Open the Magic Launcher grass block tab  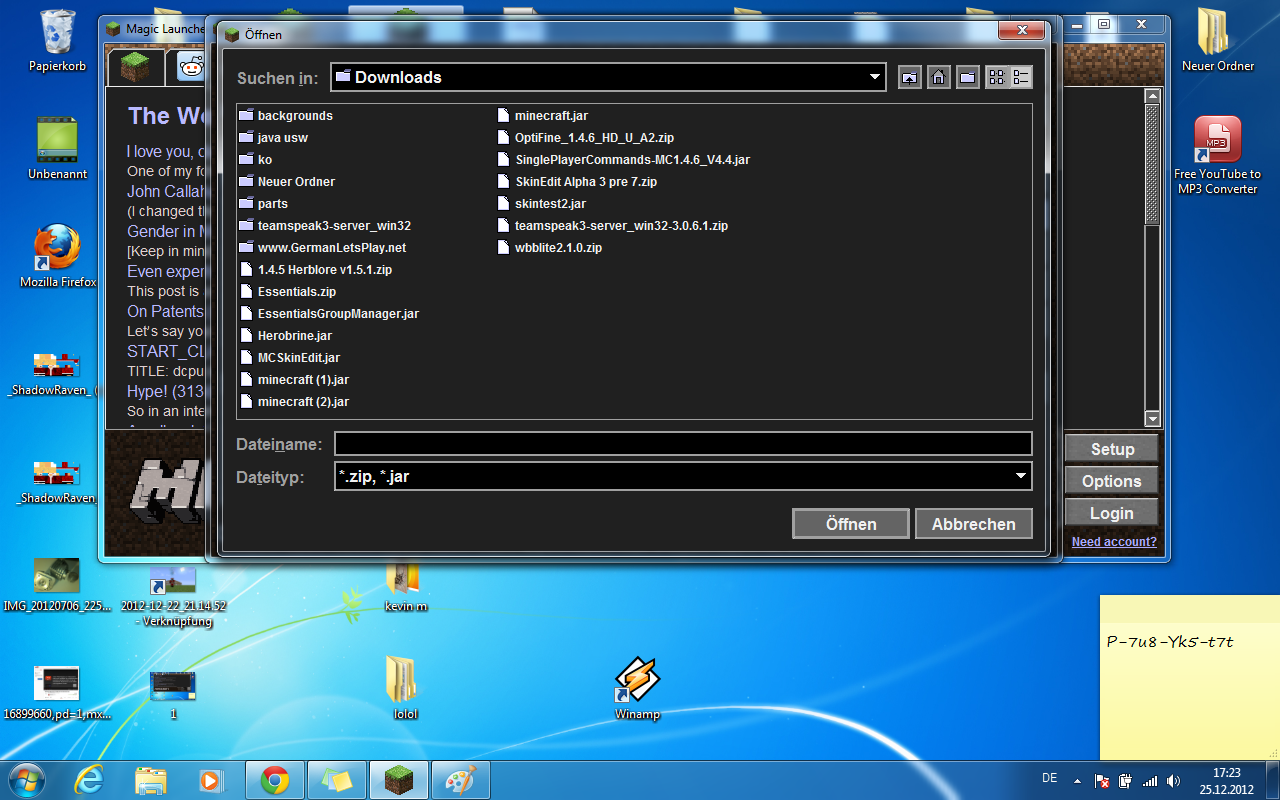135,67
